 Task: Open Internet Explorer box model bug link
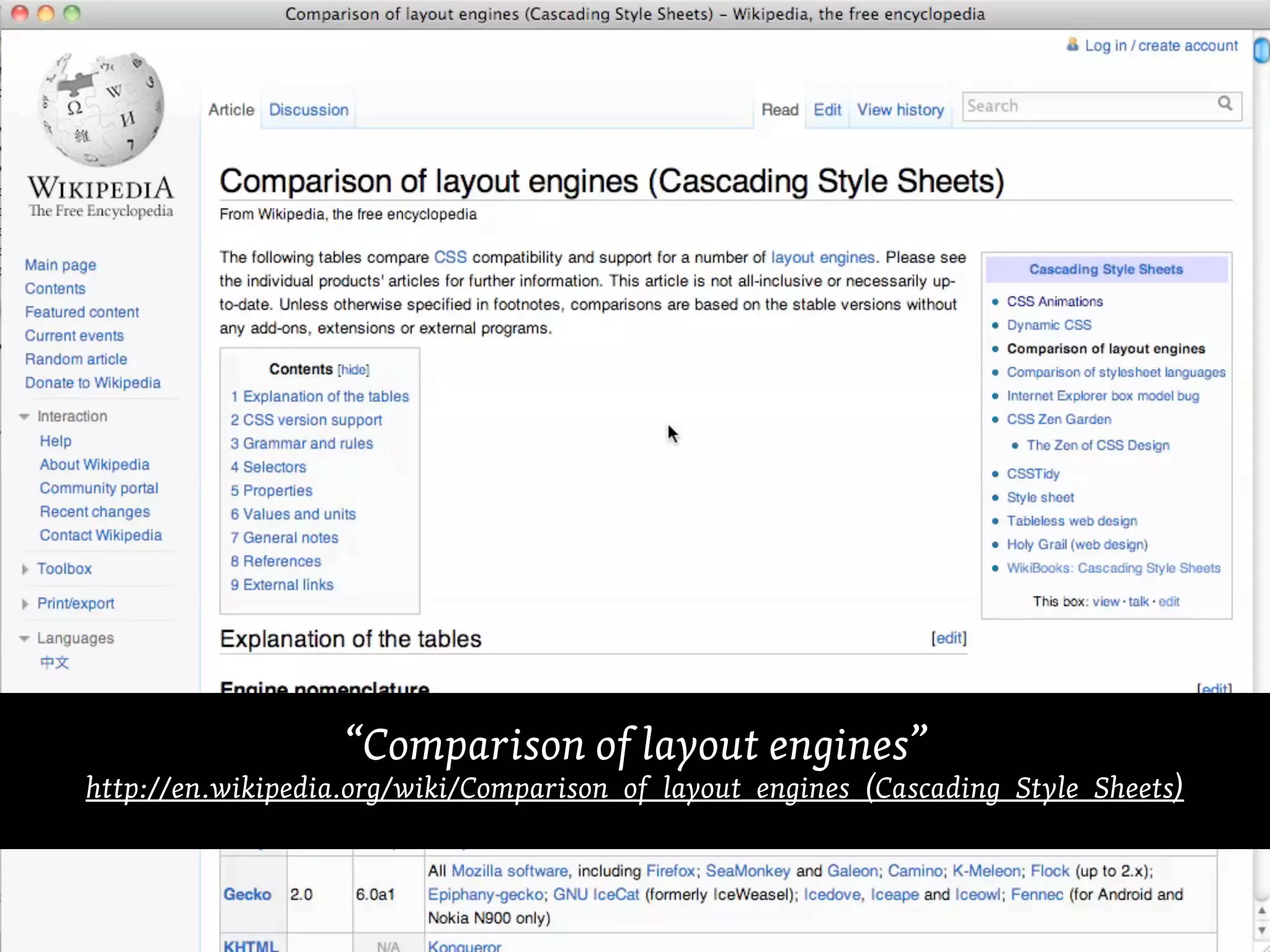[x=1103, y=395]
